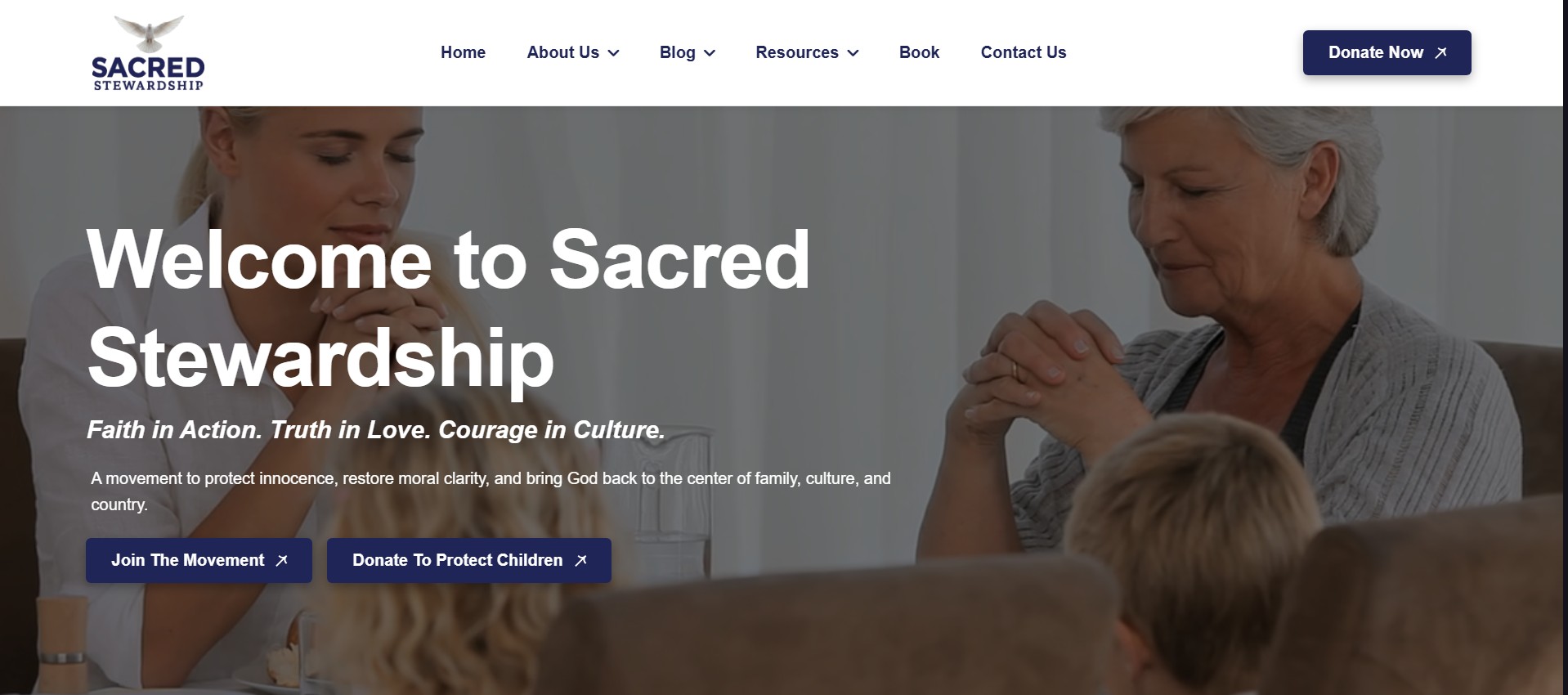The width and height of the screenshot is (1568, 695).
Task: Select the About Us menu label
Action: (x=562, y=52)
